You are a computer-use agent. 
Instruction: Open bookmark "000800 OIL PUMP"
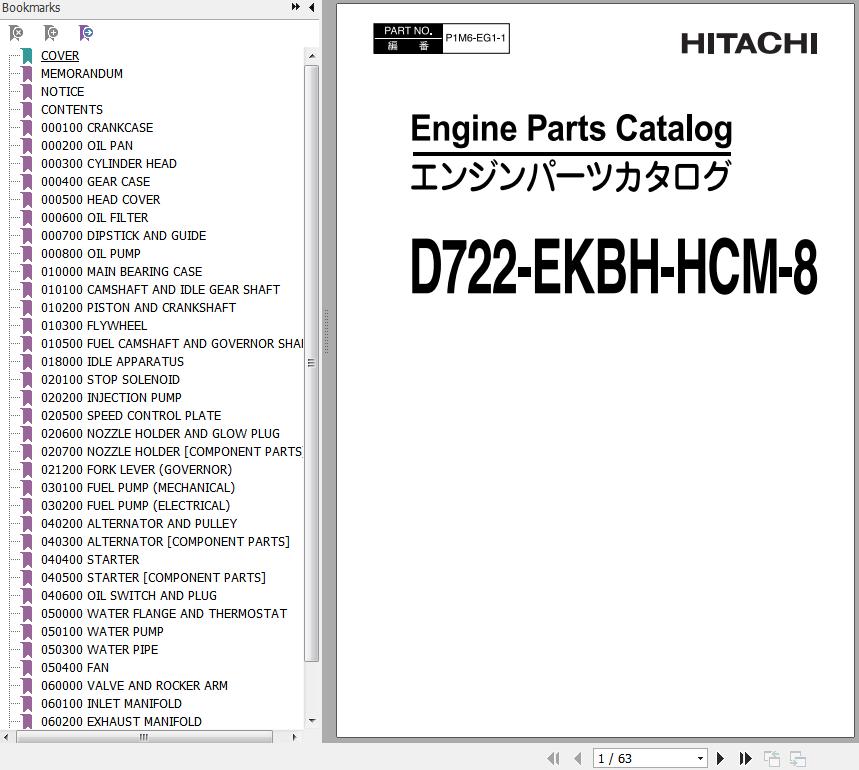(90, 254)
